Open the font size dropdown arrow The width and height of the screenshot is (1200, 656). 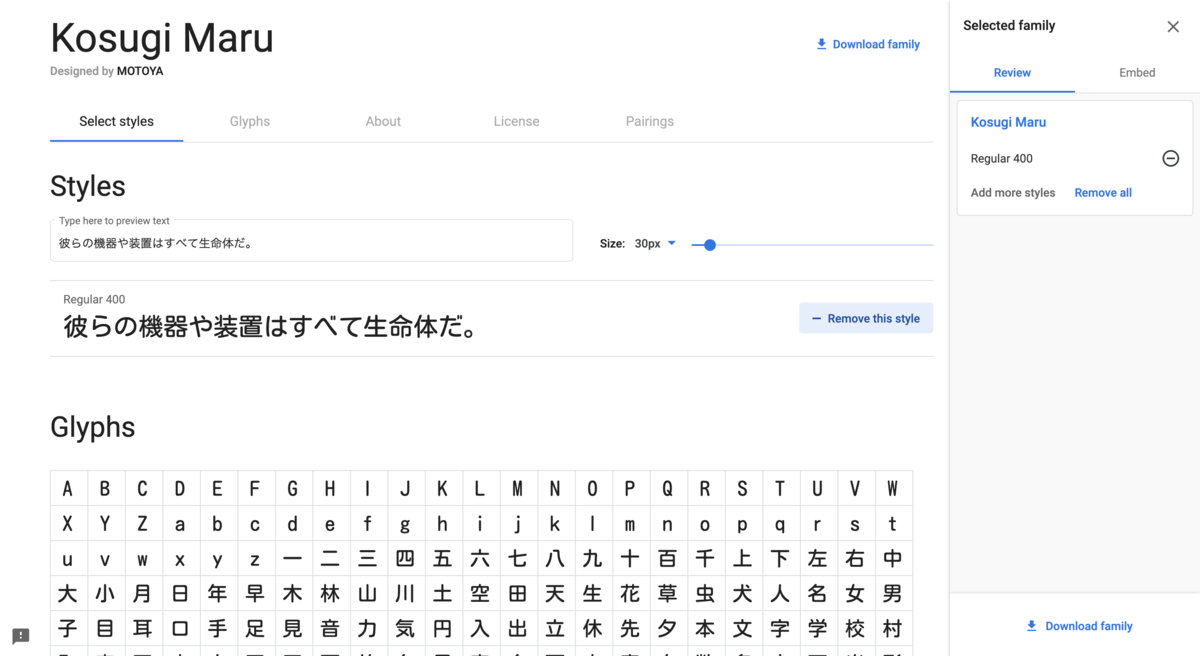[x=671, y=243]
